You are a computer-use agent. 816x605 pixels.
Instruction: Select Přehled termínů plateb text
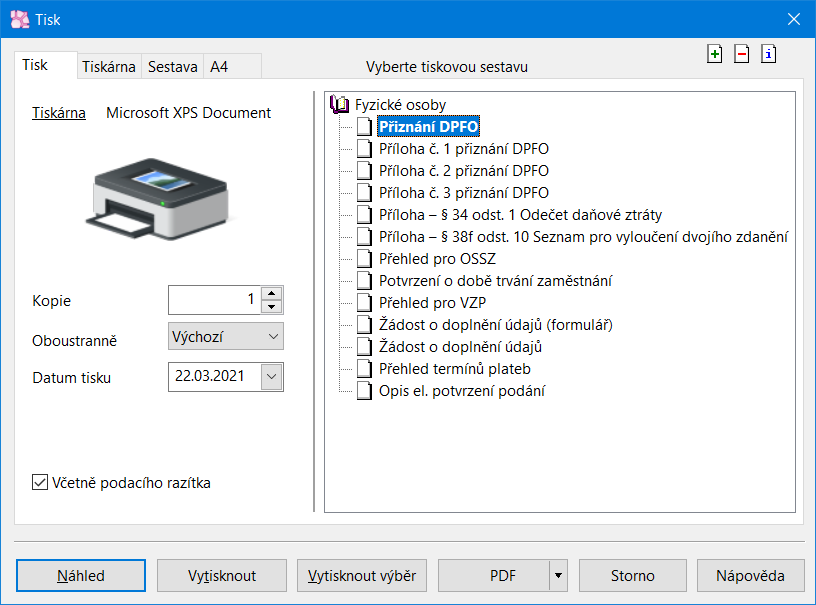(x=455, y=368)
